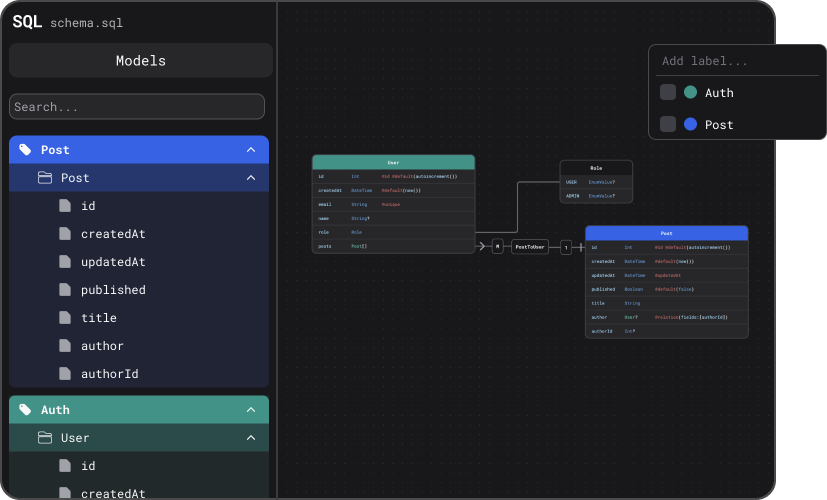Click the crow's foot arrow connector beside the User table

click(480, 246)
